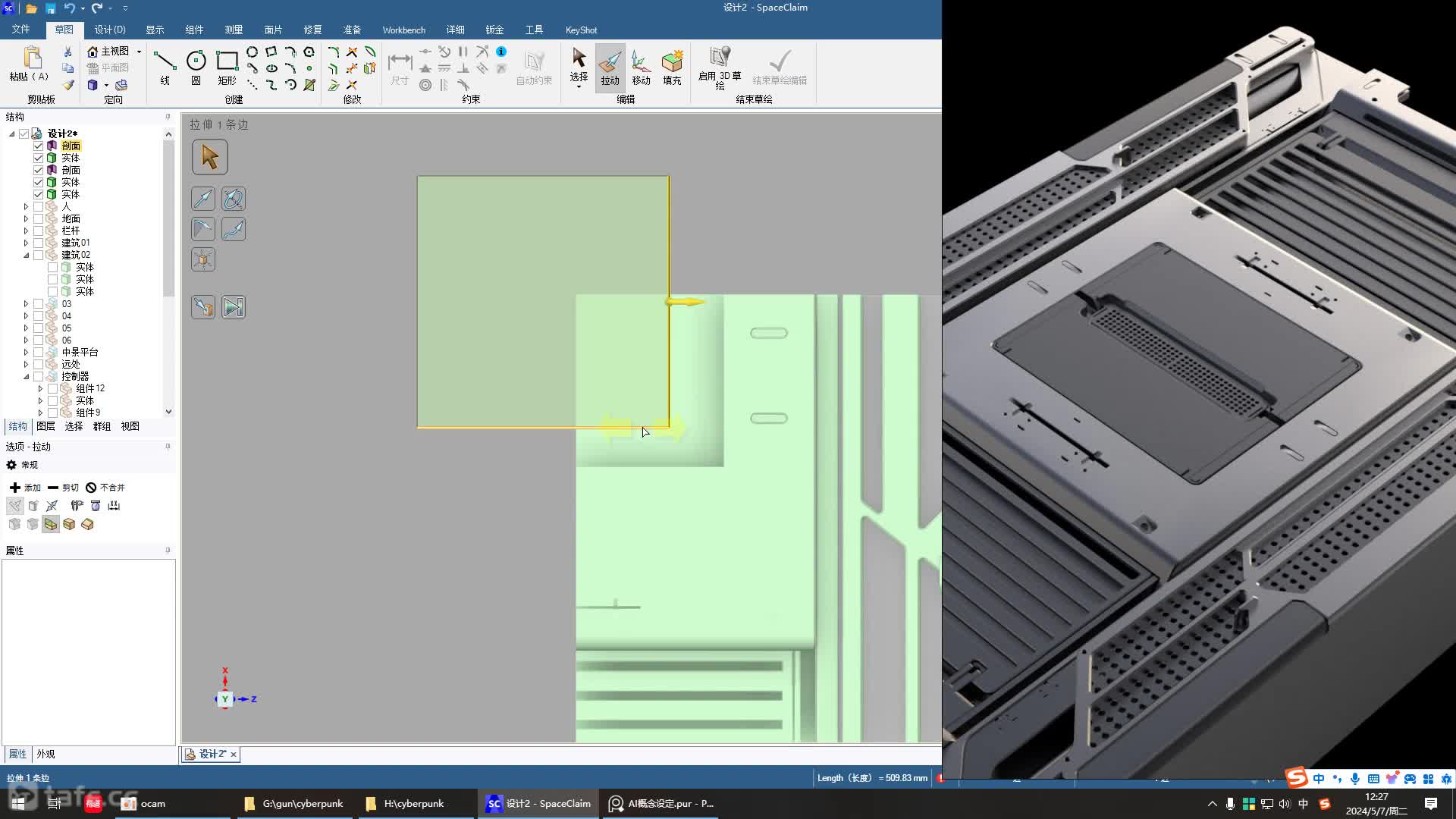This screenshot has height=819, width=1456.
Task: Uncheck the first 剖面 item checkbox
Action: pos(38,146)
